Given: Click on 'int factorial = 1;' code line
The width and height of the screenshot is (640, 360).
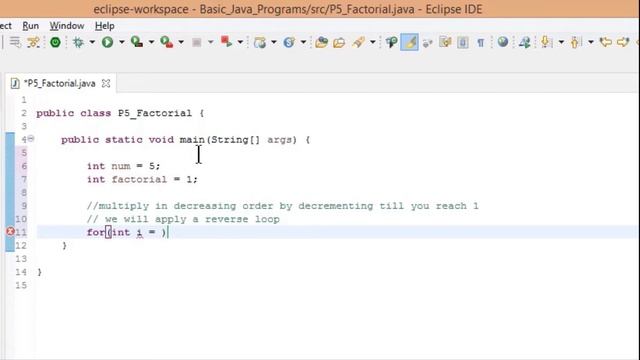Looking at the screenshot, I should coord(142,180).
